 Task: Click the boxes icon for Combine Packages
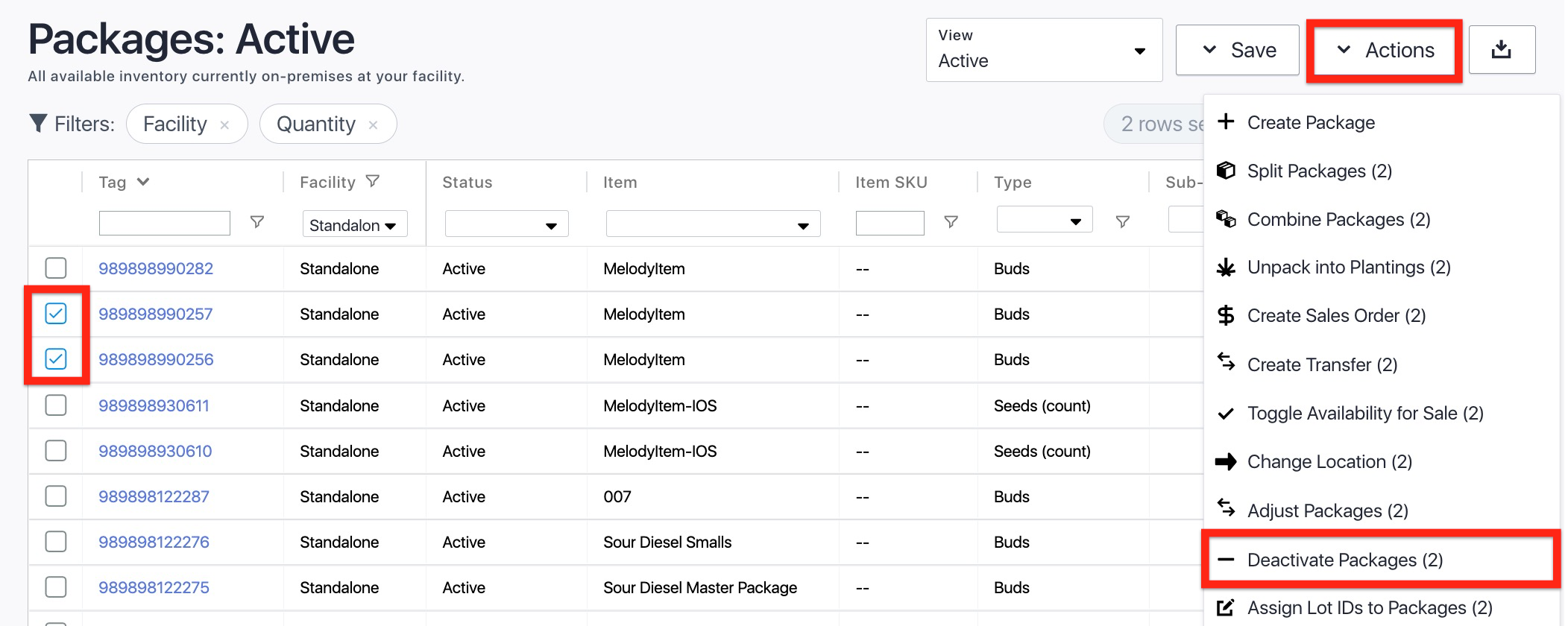(x=1226, y=218)
